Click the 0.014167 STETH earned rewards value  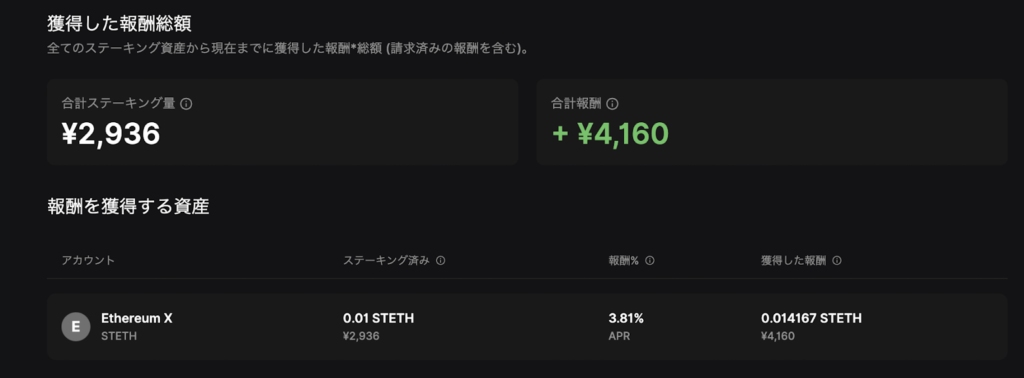(811, 319)
